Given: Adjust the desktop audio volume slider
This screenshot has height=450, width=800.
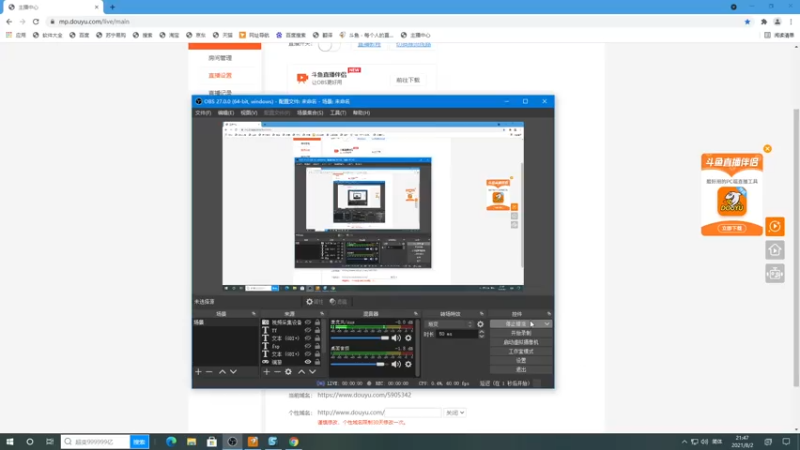Looking at the screenshot, I should coord(358,364).
